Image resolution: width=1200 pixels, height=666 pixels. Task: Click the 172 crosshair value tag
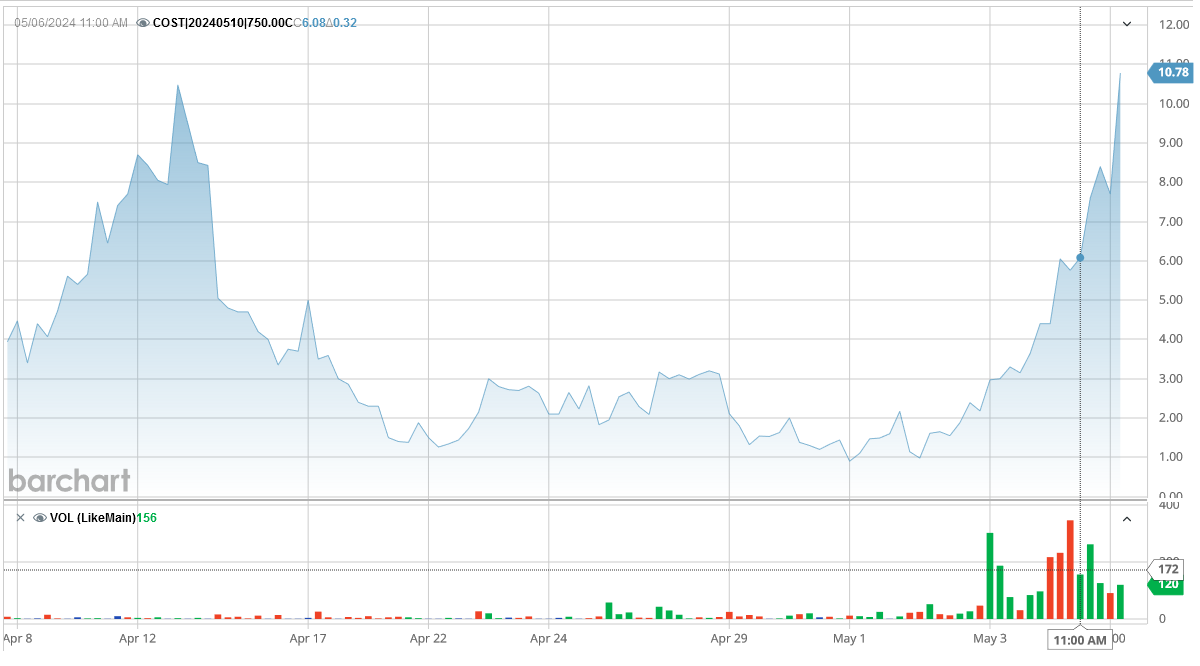[1168, 569]
